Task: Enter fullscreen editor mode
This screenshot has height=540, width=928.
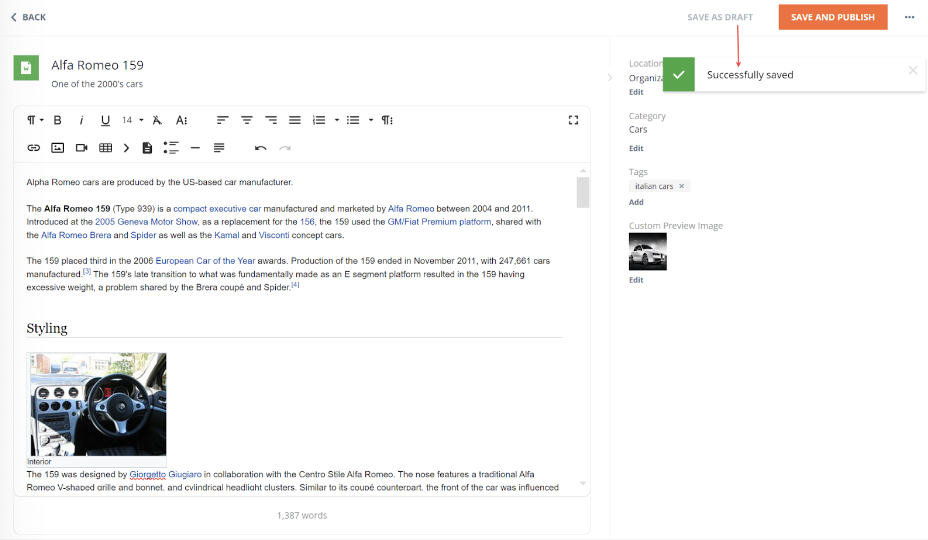Action: point(573,120)
